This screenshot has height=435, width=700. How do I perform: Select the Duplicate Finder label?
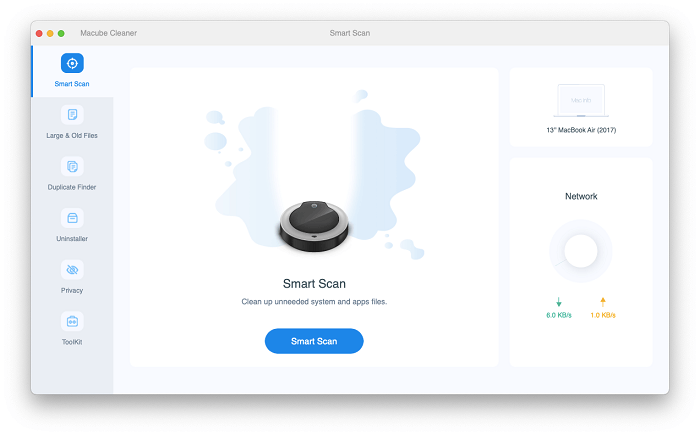72,187
